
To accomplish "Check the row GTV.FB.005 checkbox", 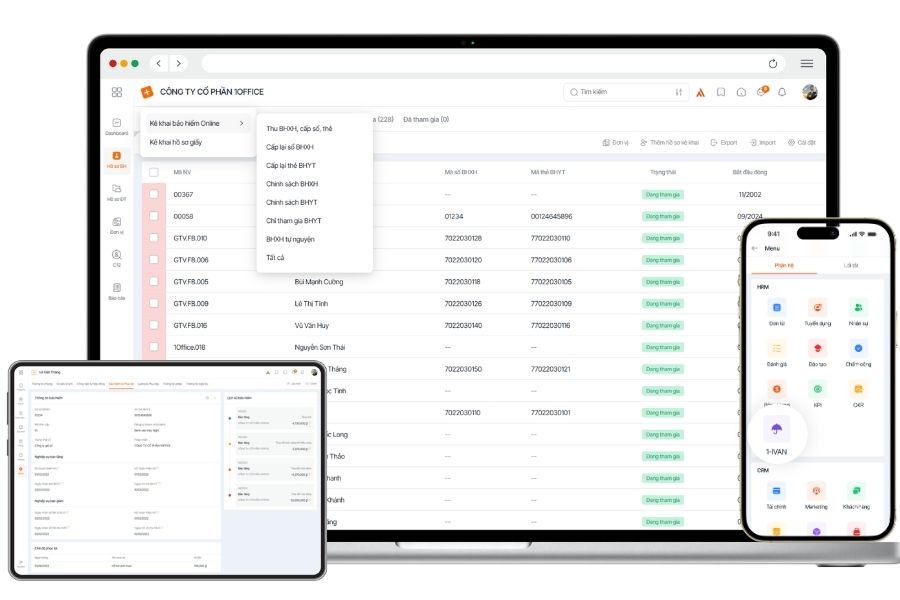I will coord(154,281).
